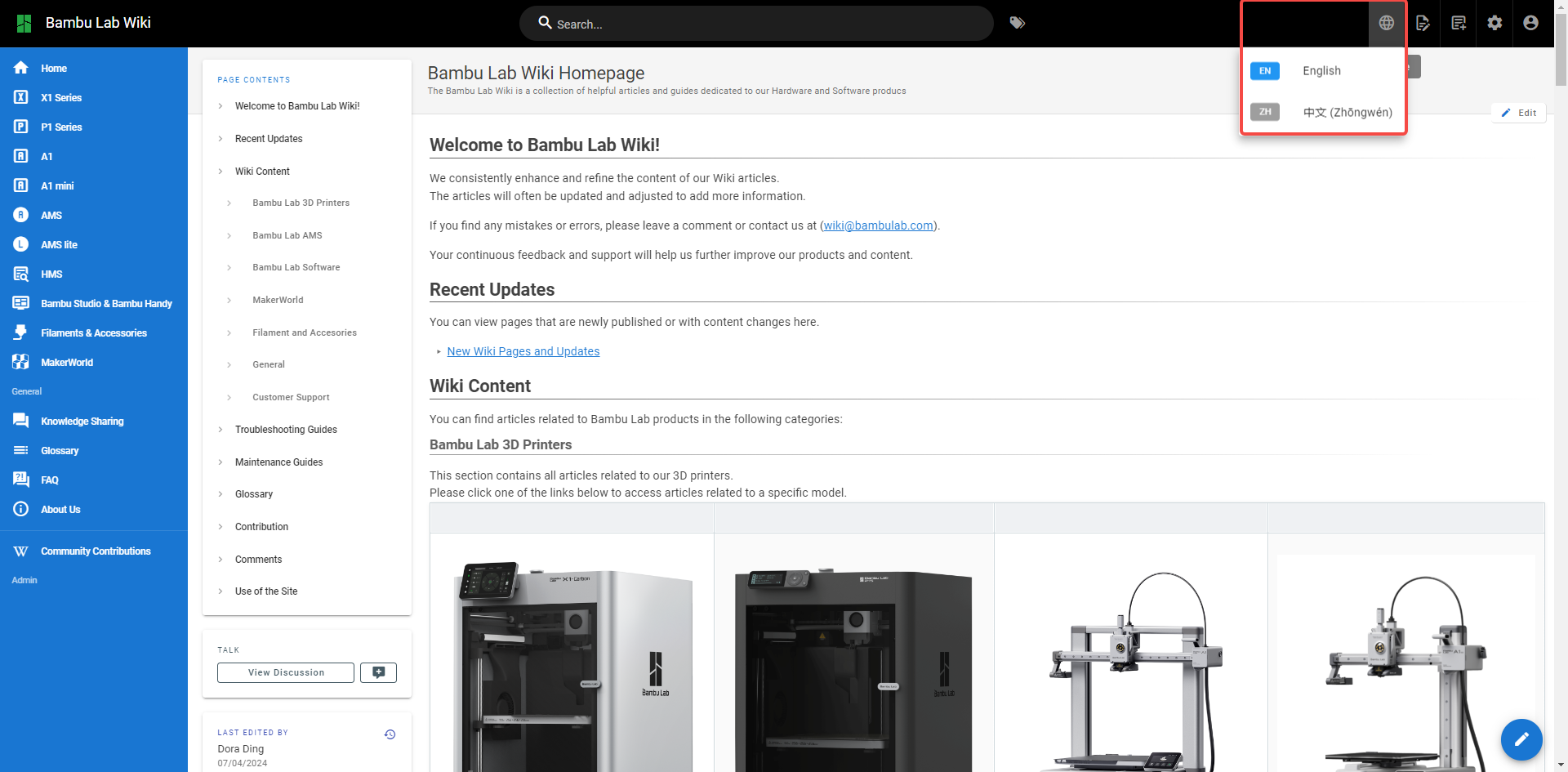Expand Bambu Lab AMS contents chevron
The width and height of the screenshot is (1568, 772).
pyautogui.click(x=229, y=235)
